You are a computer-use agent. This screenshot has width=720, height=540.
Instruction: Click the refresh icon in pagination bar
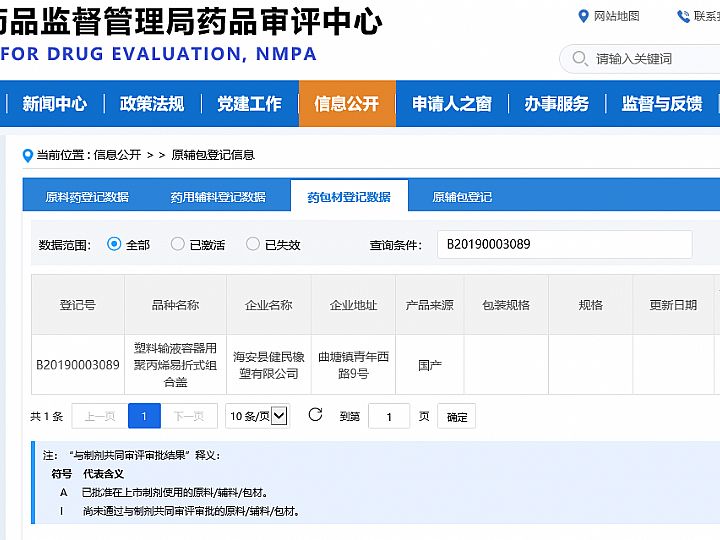(315, 415)
